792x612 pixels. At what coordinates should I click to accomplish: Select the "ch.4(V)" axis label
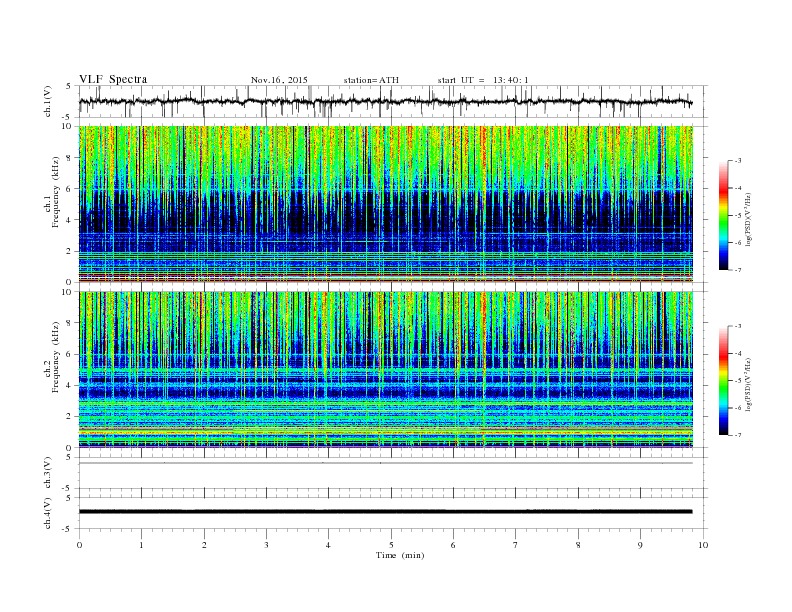point(48,516)
